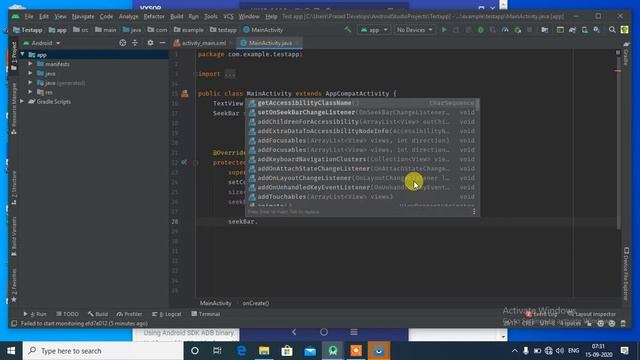
Task: Open the Navigate menu
Action: pyautogui.click(x=83, y=16)
